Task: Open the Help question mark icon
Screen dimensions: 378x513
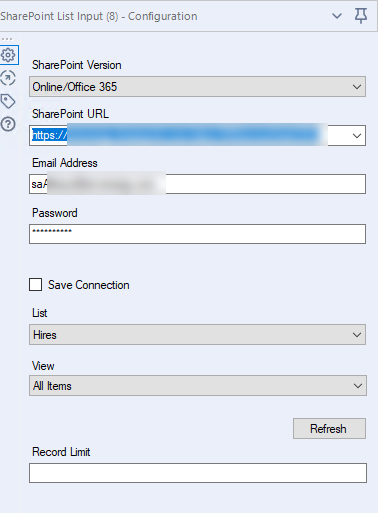Action: pyautogui.click(x=8, y=124)
